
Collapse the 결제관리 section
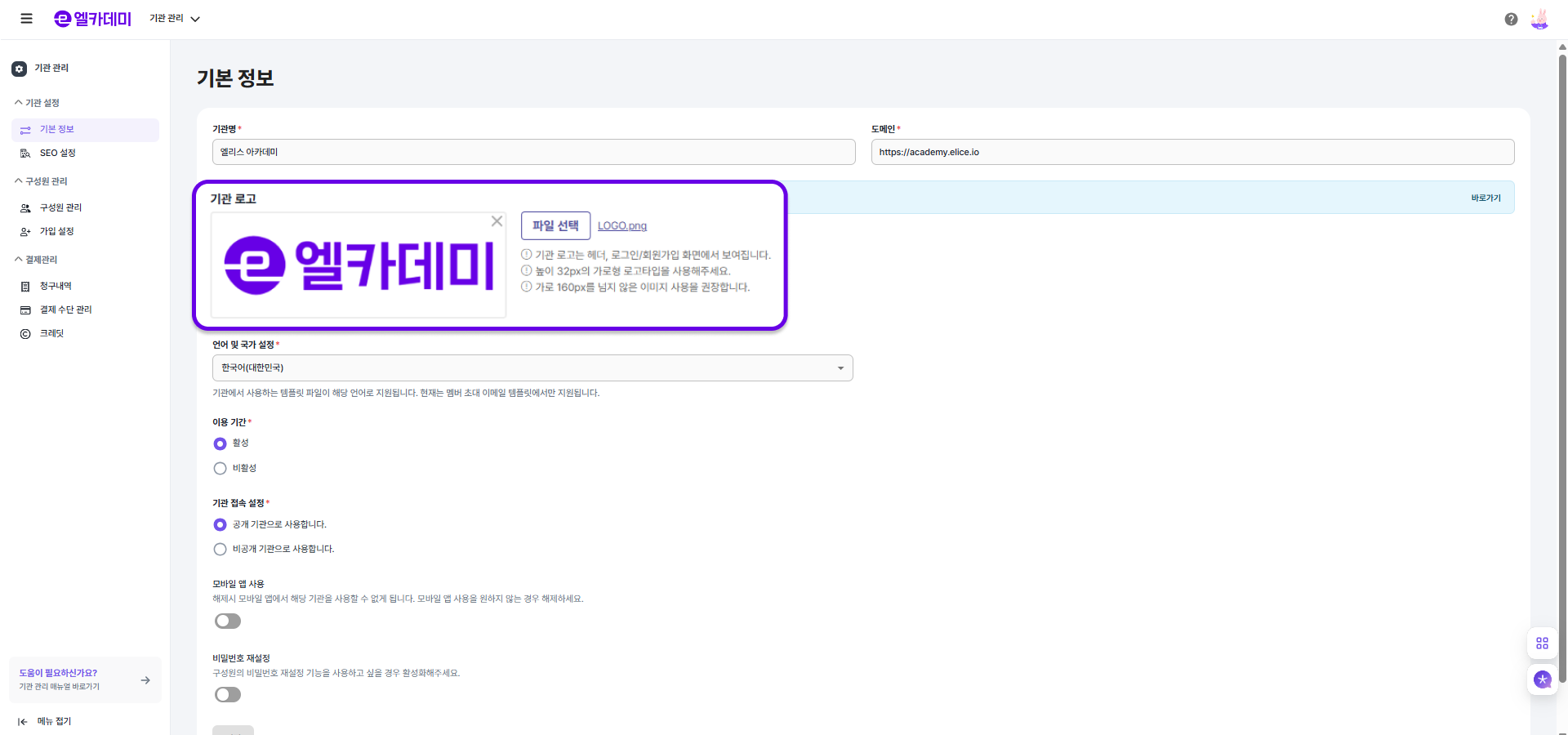coord(37,260)
